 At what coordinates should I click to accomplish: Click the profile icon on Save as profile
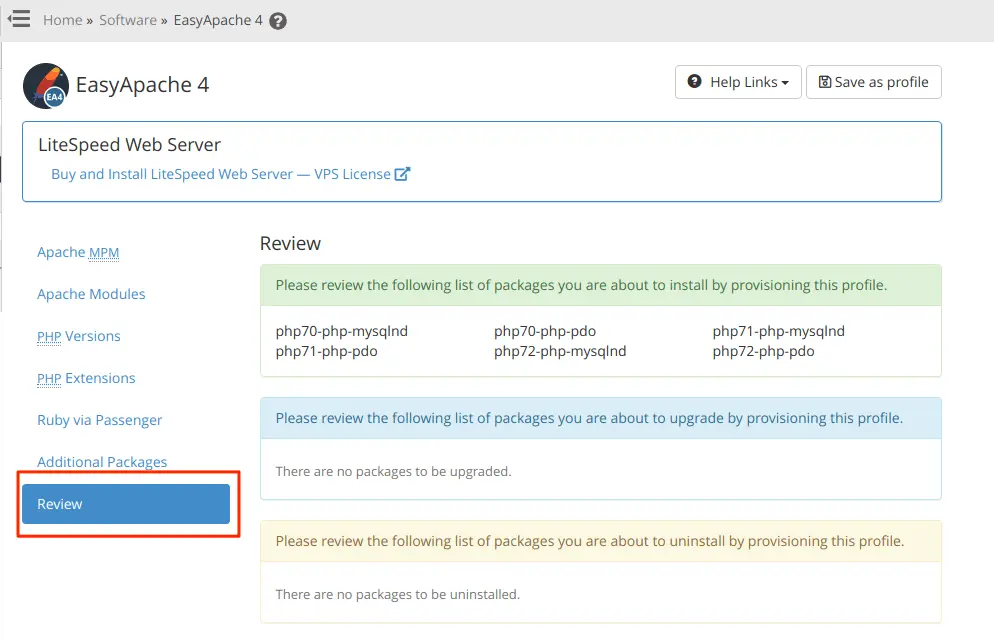pos(824,82)
